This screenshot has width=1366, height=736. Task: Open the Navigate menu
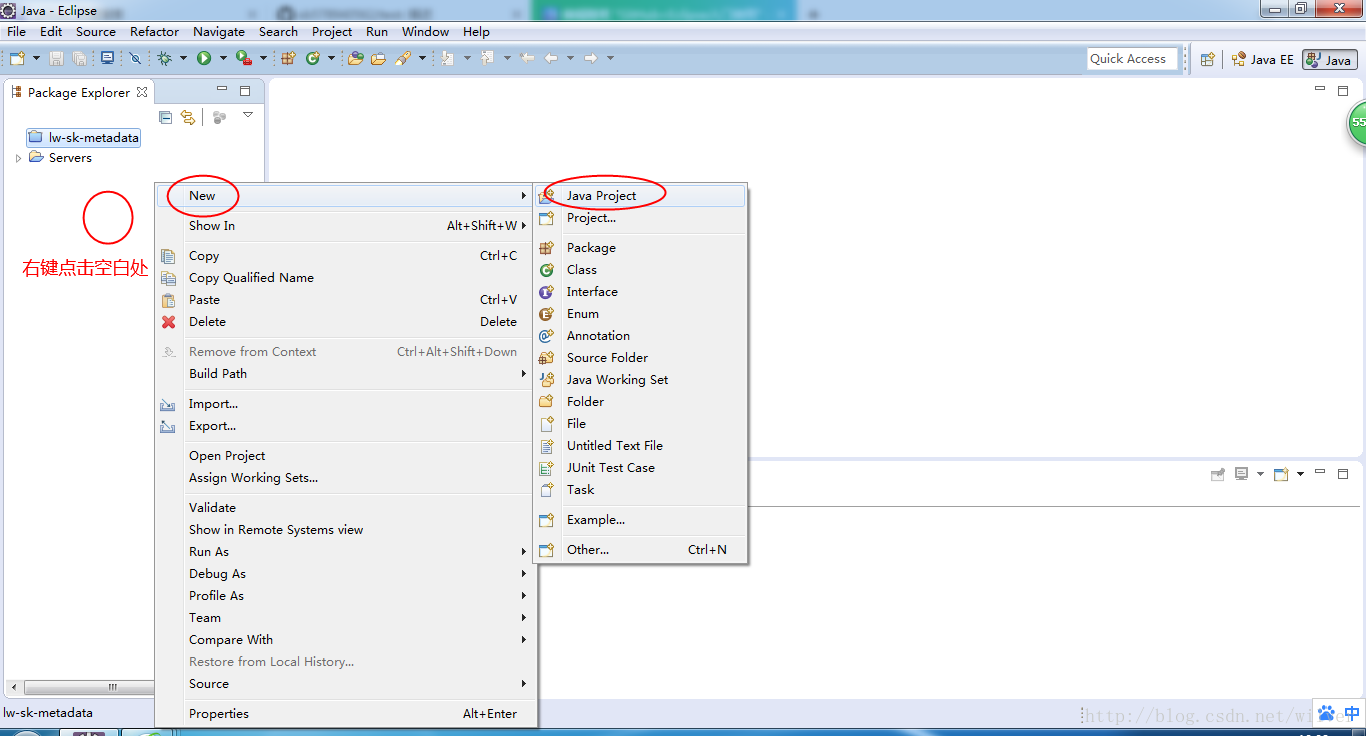coord(218,31)
